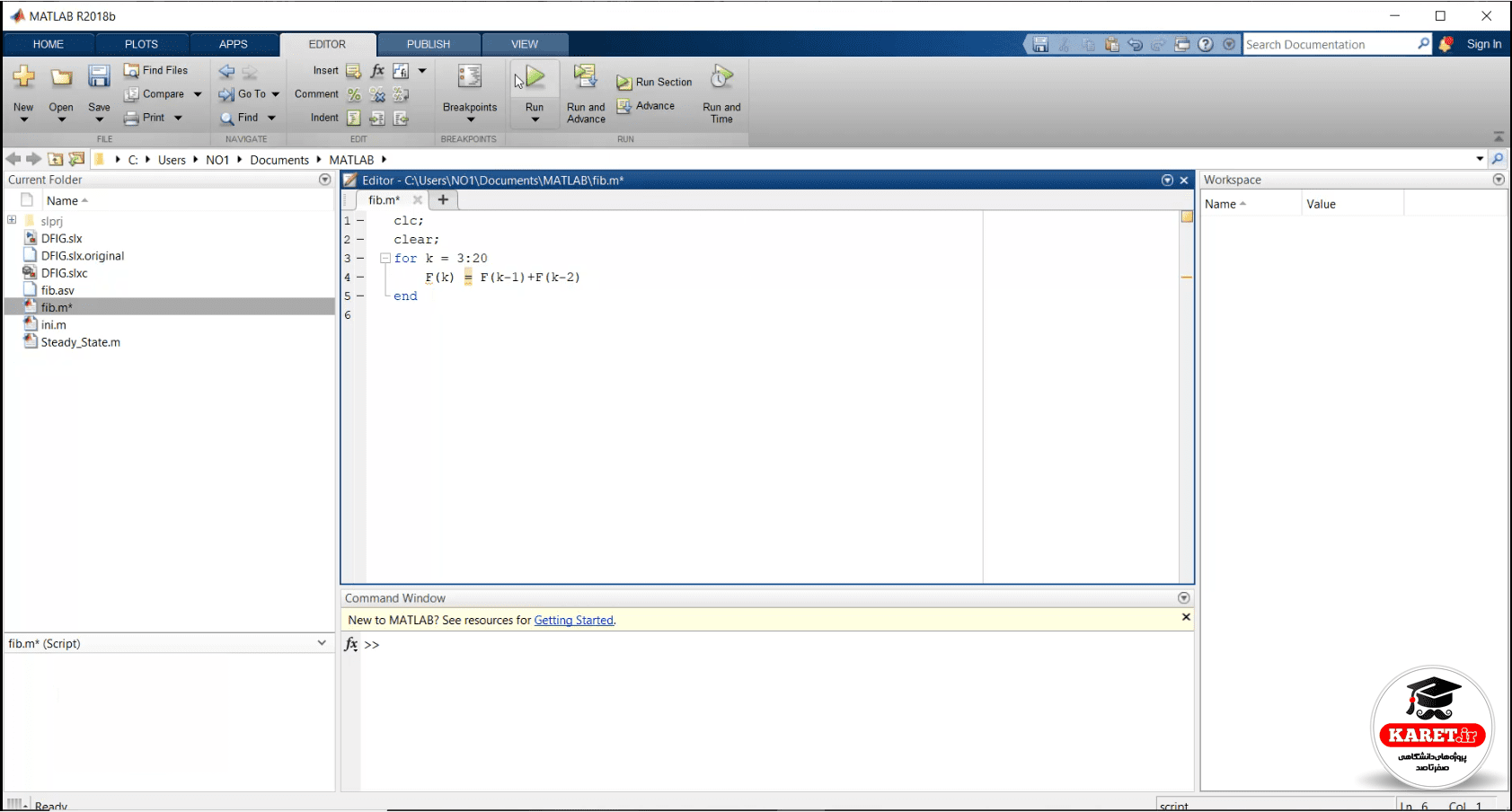
Task: Open the Compare dropdown arrow
Action: 198,94
